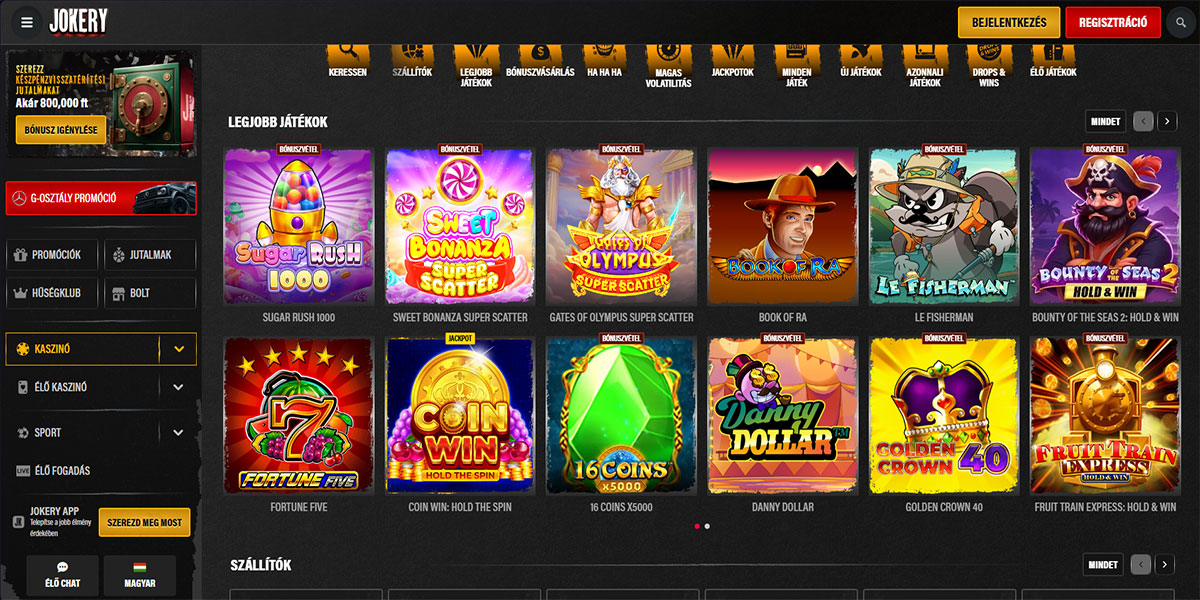The width and height of the screenshot is (1200, 600).
Task: Click the Keressen search icon
Action: [348, 51]
